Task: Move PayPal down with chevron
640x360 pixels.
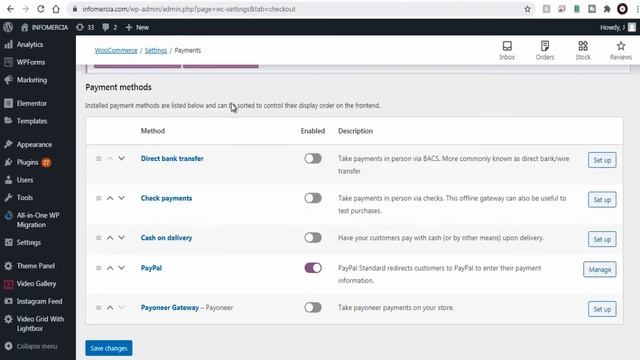Action: [x=122, y=268]
